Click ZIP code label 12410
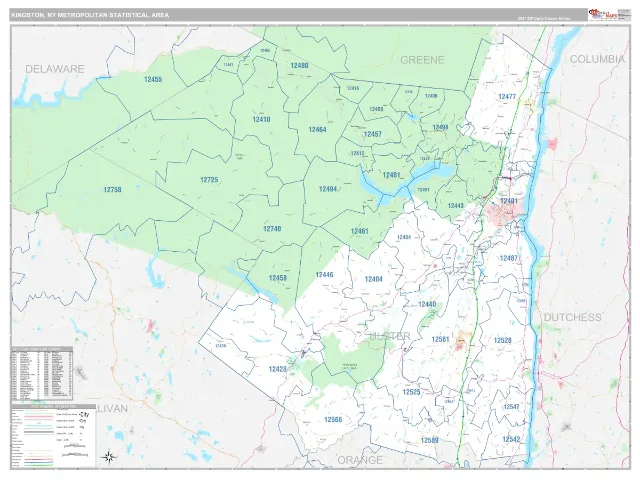 pyautogui.click(x=261, y=120)
